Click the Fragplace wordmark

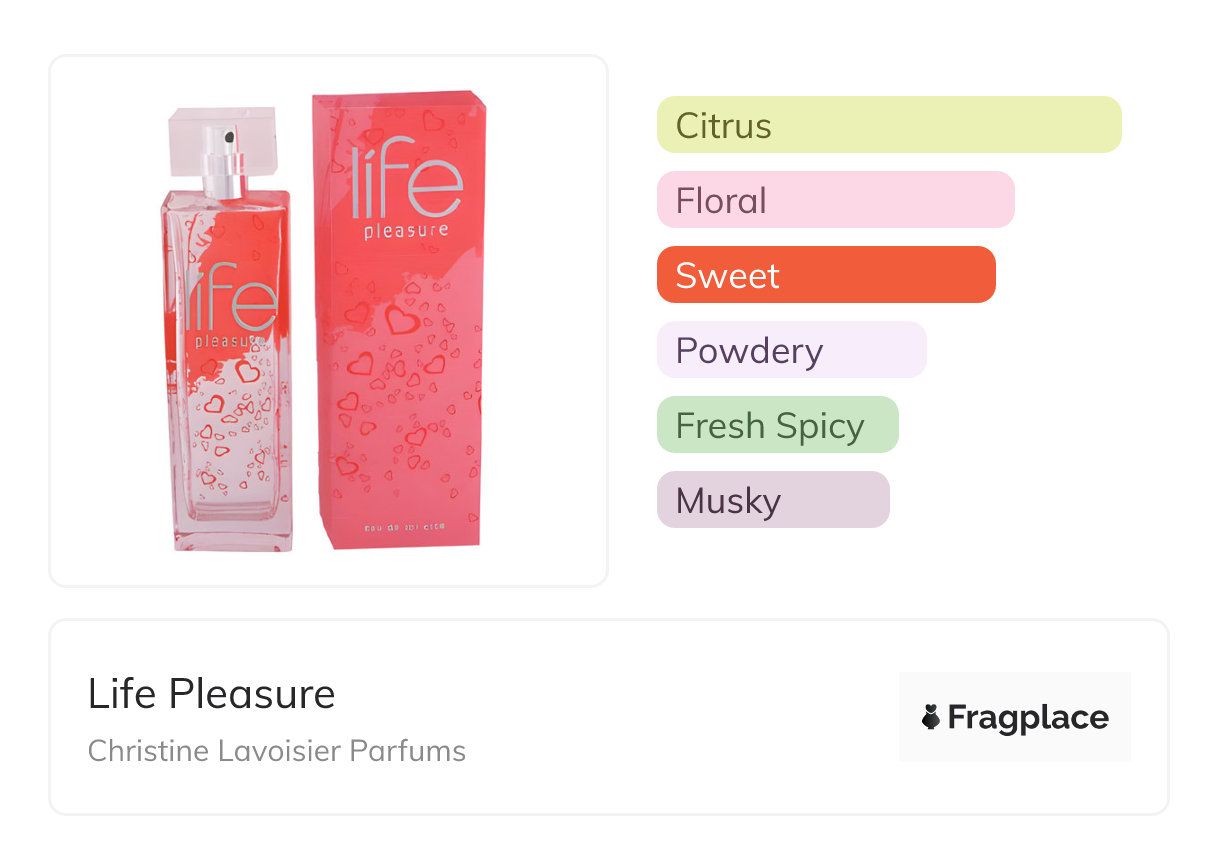pyautogui.click(x=1027, y=717)
